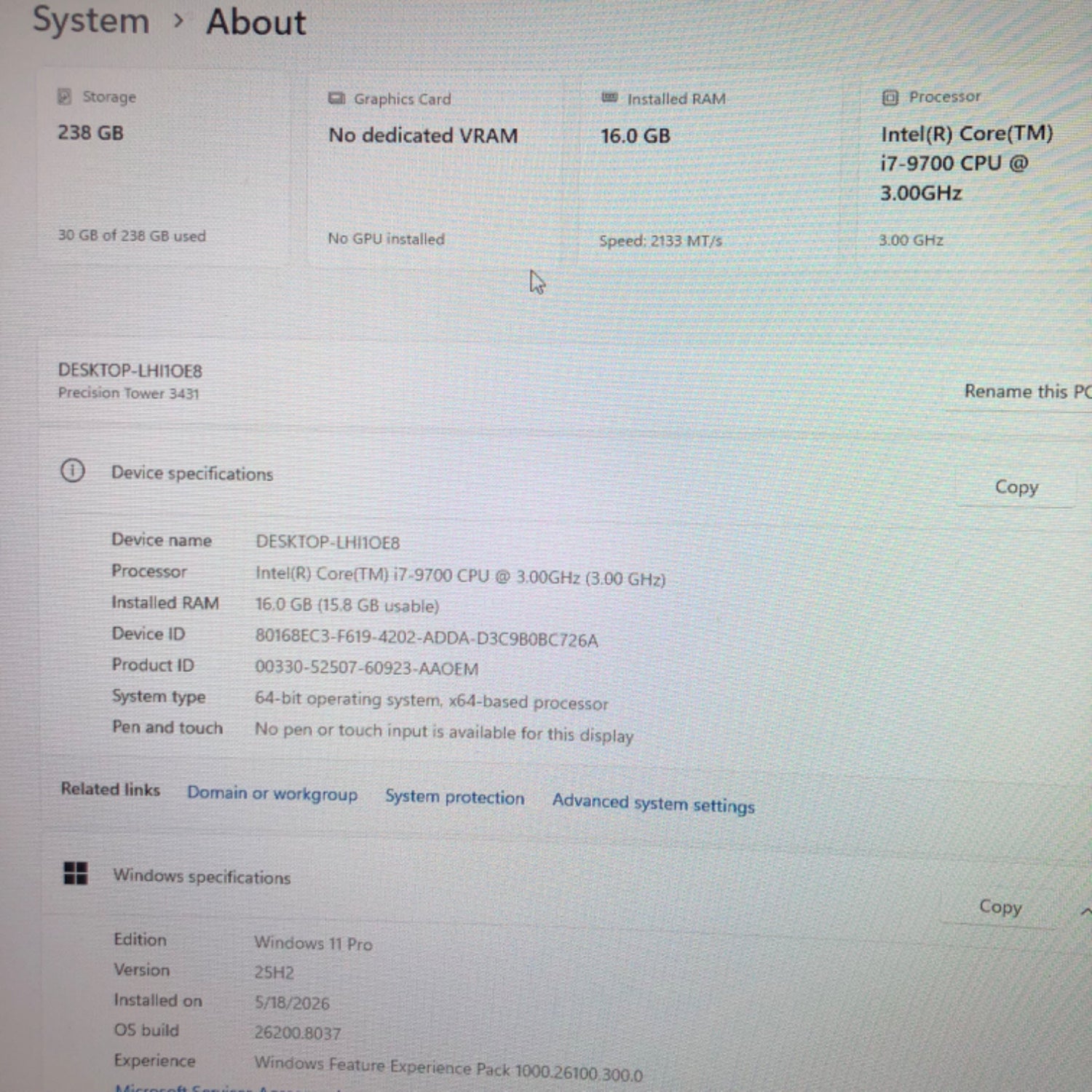Click the Installed on date 5/18/2026
Screen dimensions: 1092x1092
point(292,1002)
